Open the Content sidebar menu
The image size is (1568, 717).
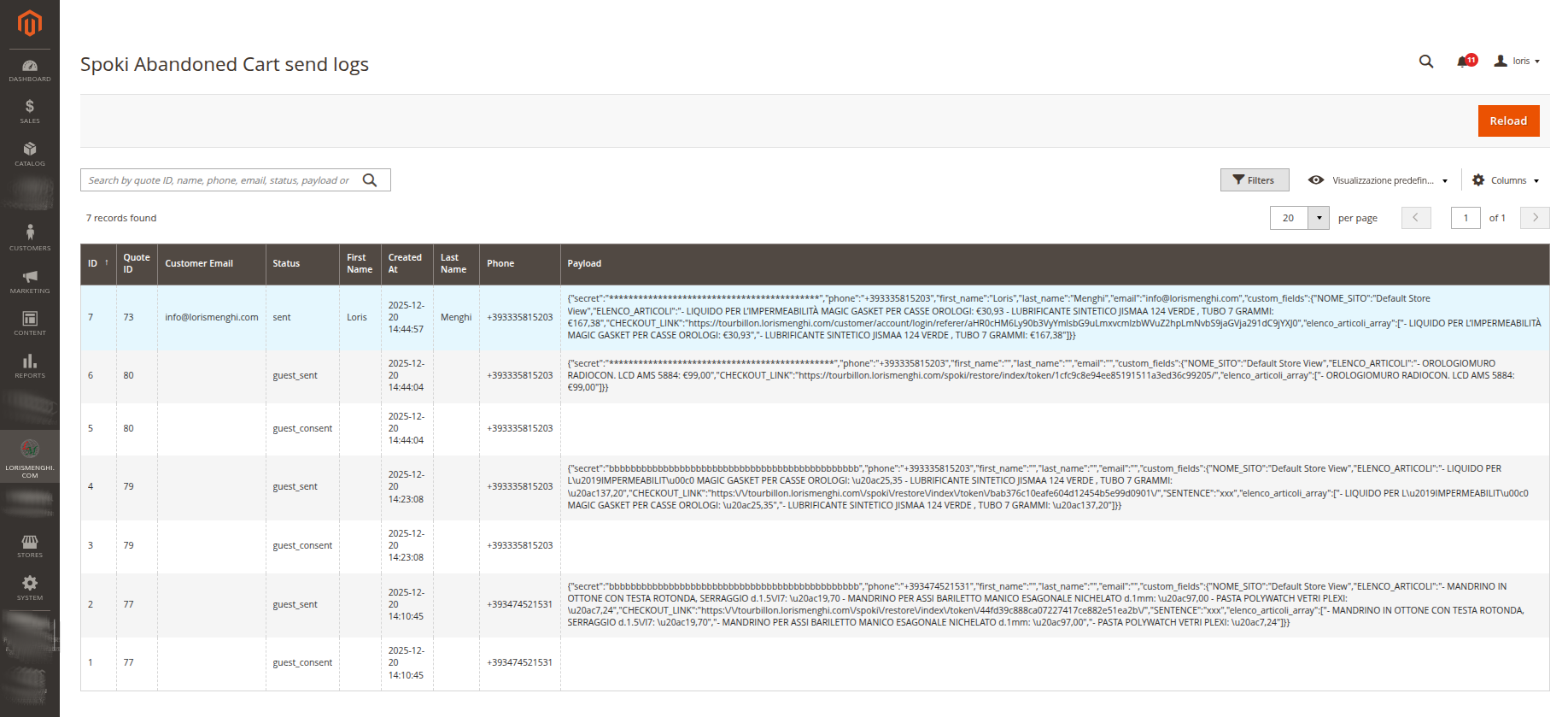pyautogui.click(x=30, y=323)
